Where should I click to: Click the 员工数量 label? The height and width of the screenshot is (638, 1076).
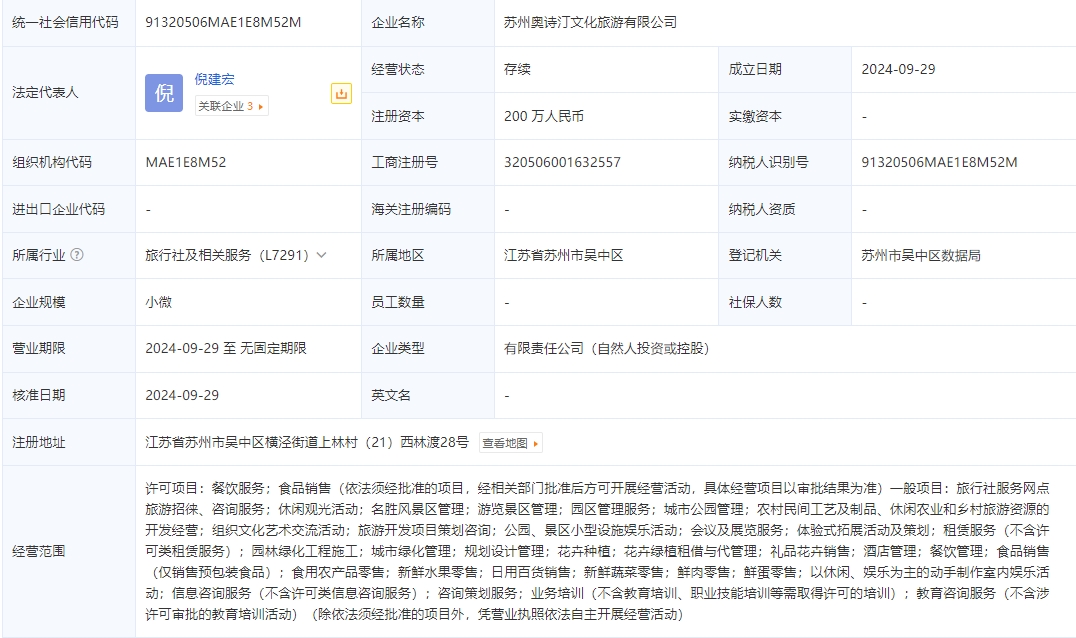397,302
